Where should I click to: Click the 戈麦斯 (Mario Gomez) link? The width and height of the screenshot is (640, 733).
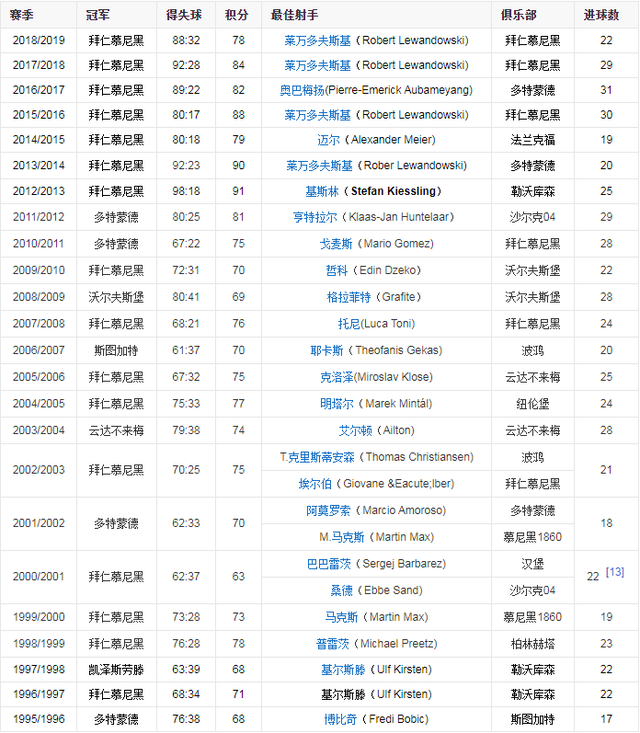pyautogui.click(x=336, y=244)
